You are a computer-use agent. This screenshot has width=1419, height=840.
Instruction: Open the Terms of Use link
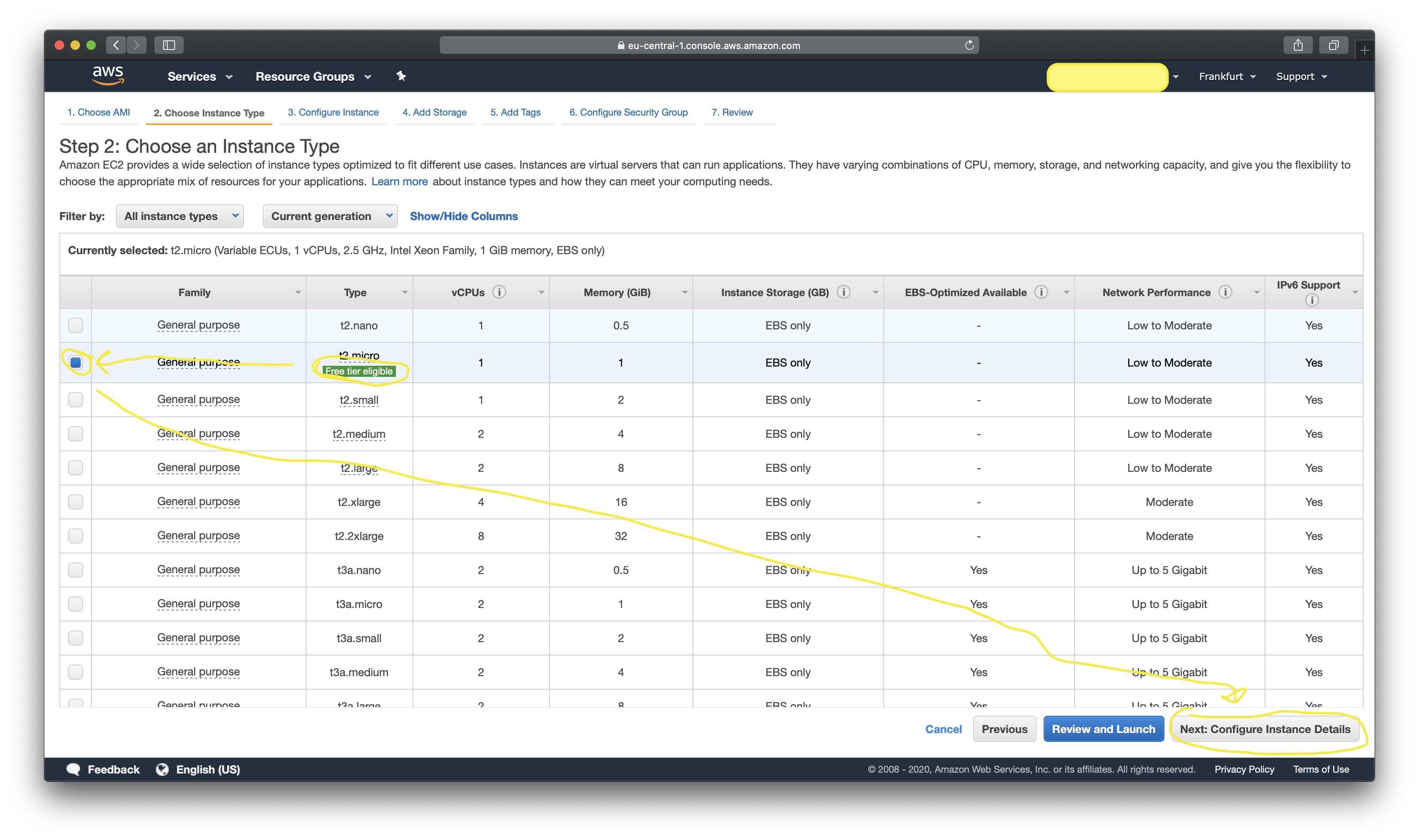point(1320,769)
